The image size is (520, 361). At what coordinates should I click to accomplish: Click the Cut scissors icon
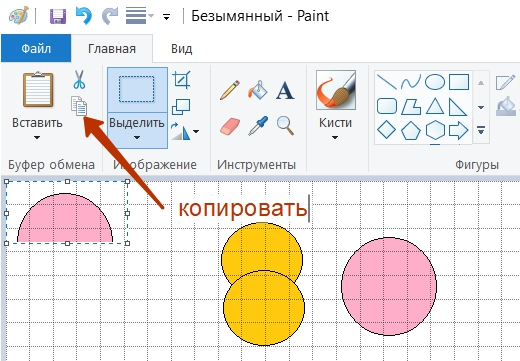click(79, 79)
